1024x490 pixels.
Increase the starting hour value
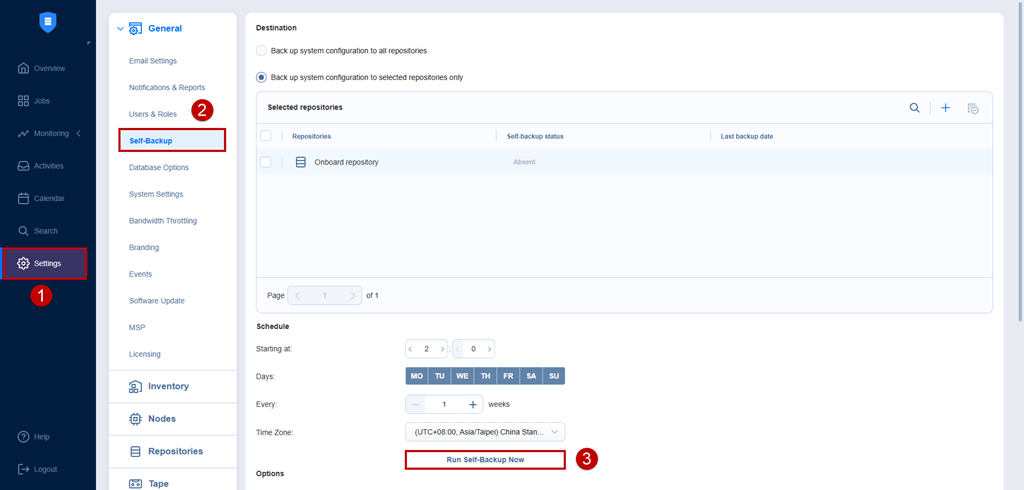tap(442, 349)
